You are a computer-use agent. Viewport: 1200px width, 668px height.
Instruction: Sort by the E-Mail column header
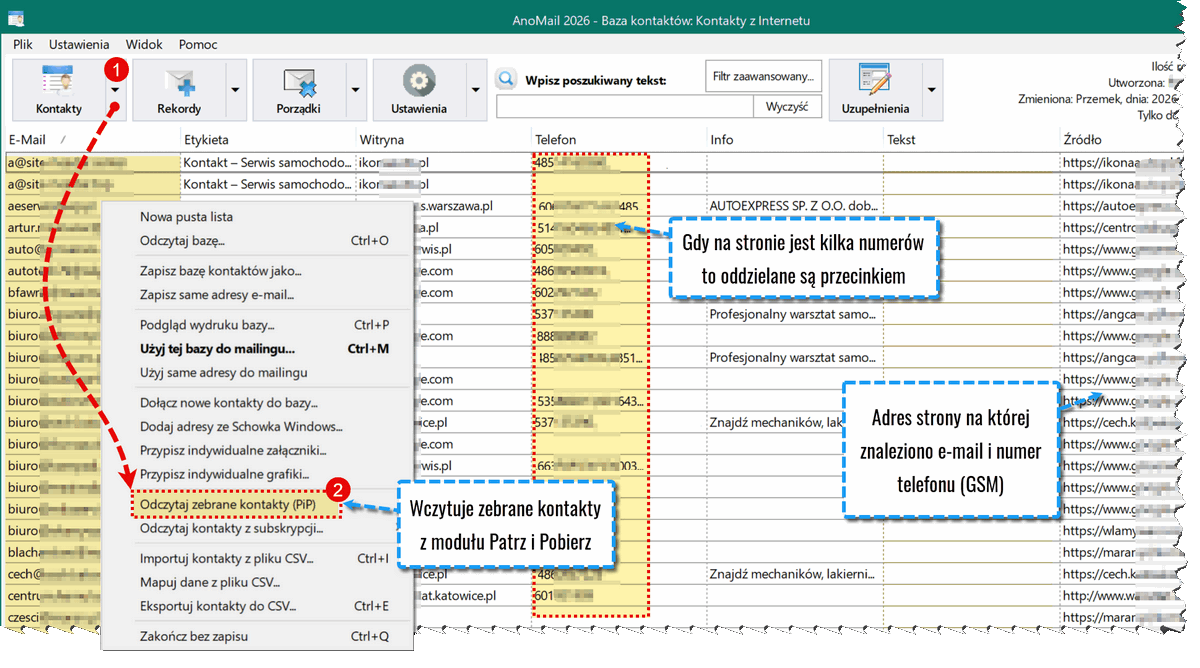[92, 140]
